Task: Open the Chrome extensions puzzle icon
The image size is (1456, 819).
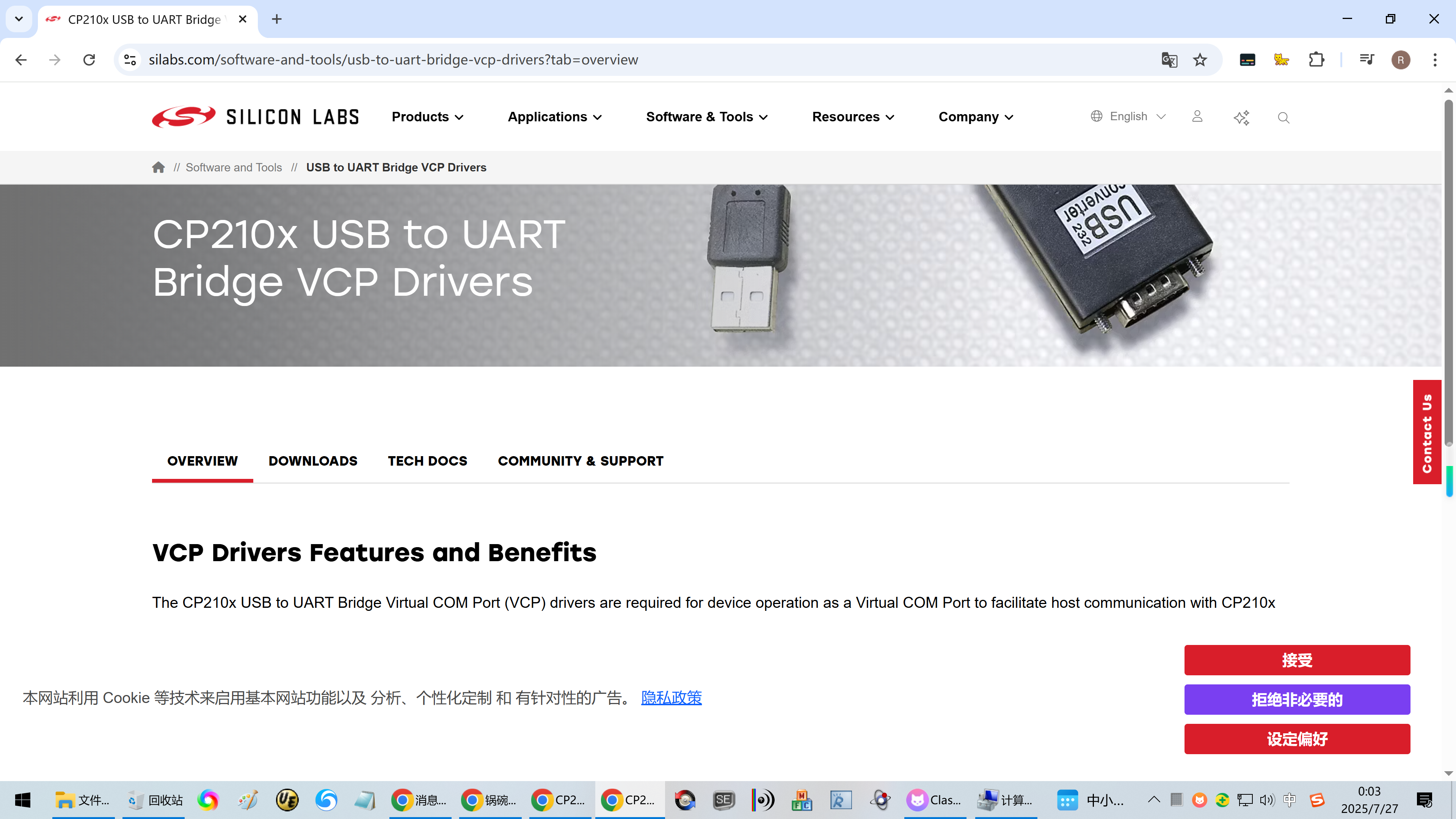Action: pos(1316,60)
